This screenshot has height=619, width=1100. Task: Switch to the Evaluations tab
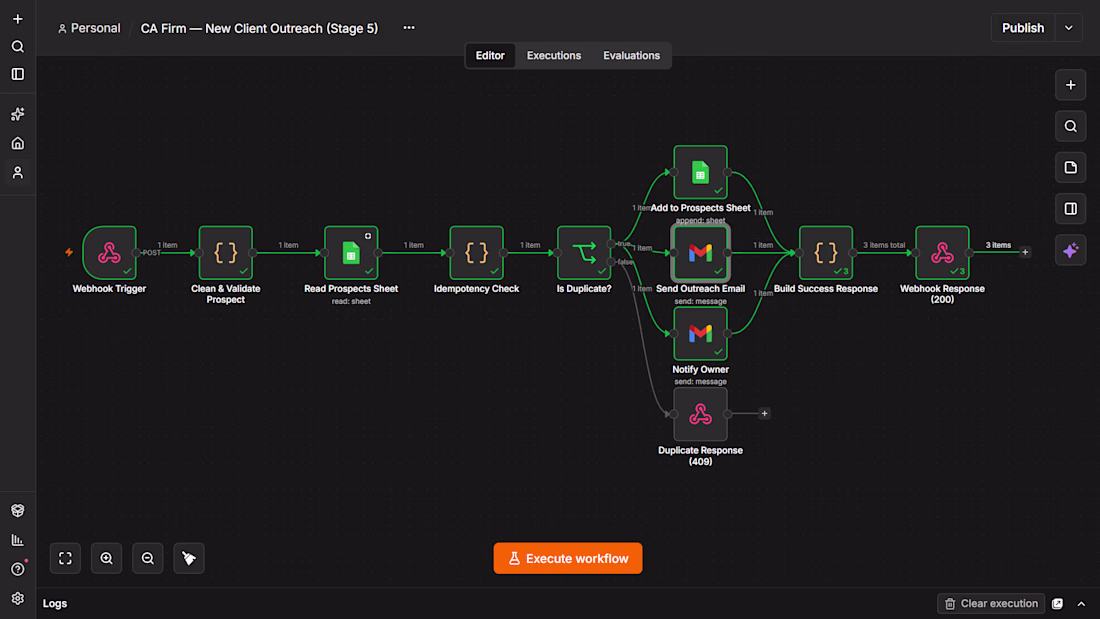click(x=631, y=55)
